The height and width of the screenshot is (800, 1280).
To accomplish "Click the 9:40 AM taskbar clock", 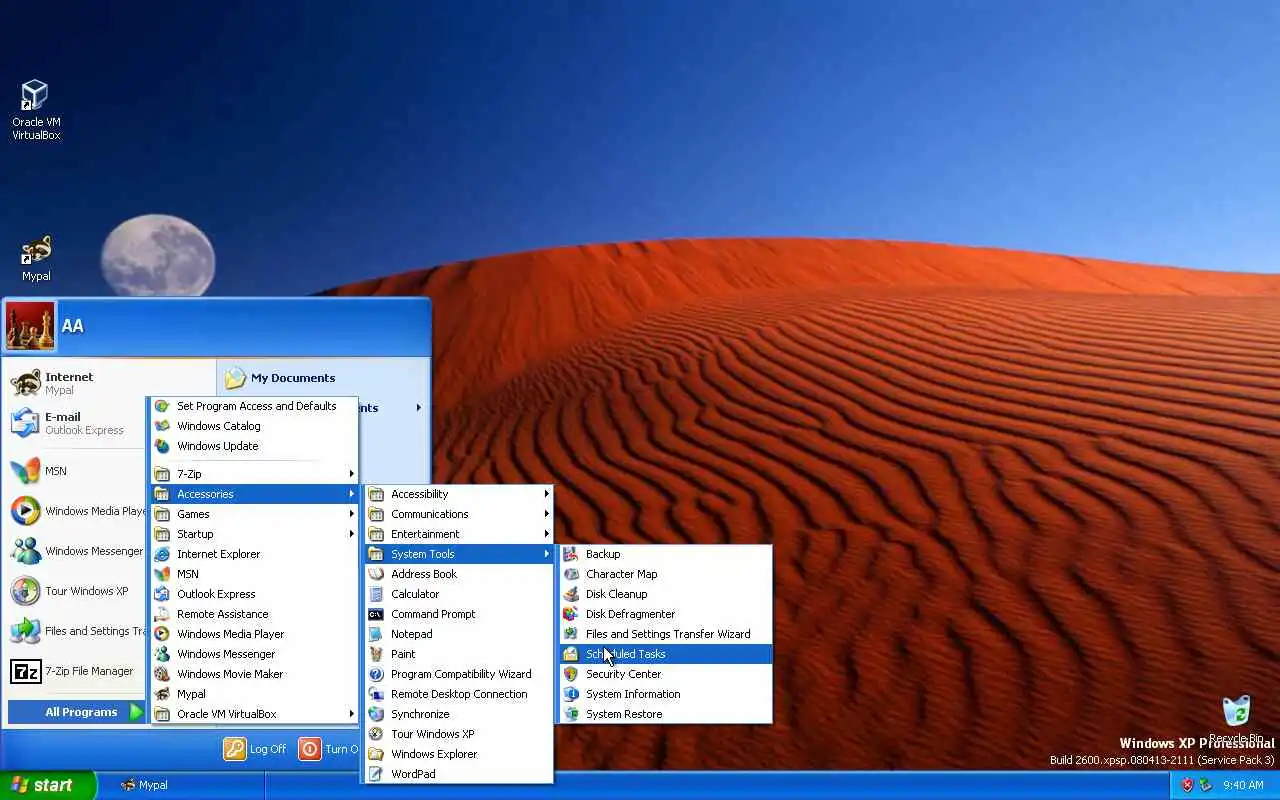I will pos(1243,786).
